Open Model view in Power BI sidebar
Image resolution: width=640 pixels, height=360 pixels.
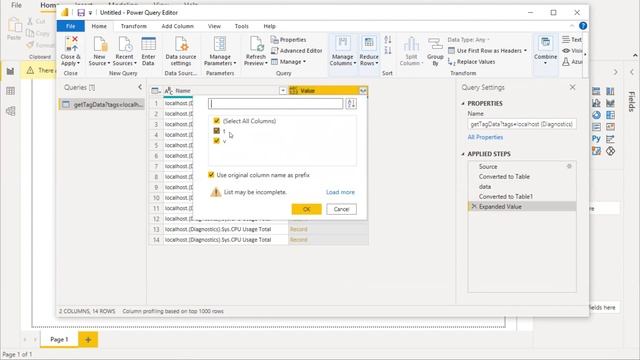tap(11, 111)
